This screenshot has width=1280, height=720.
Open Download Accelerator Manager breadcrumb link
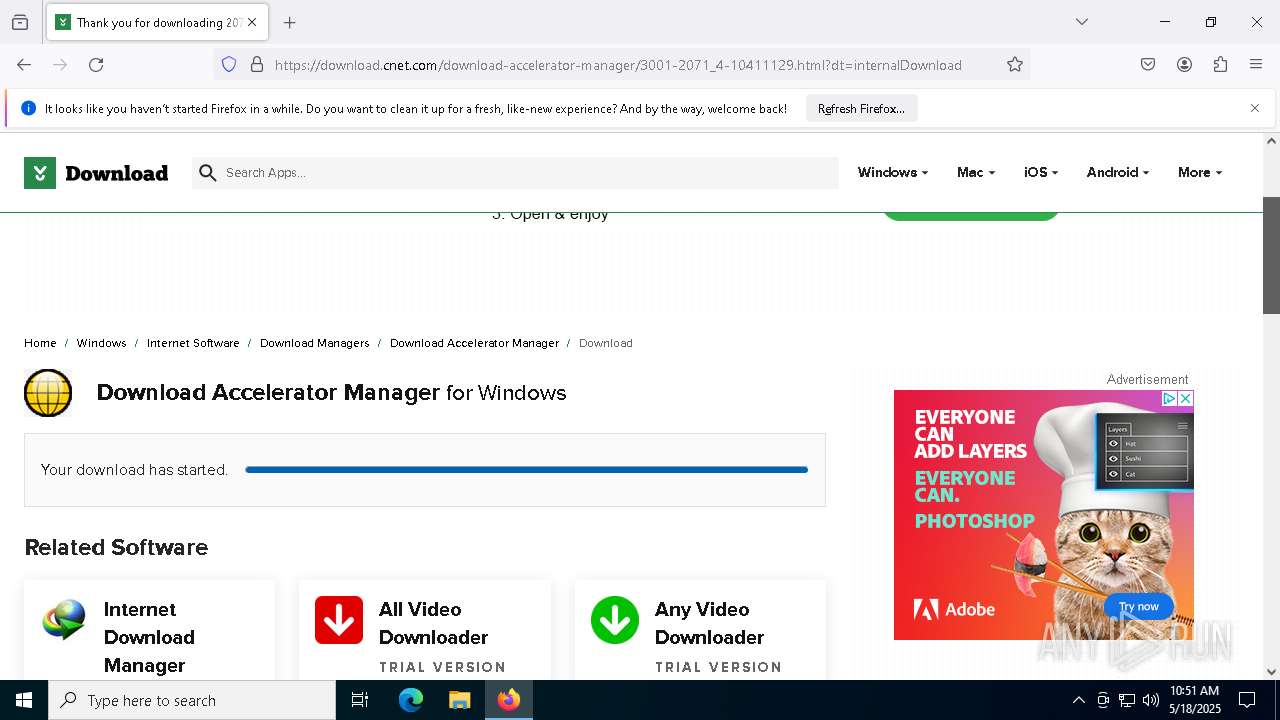[474, 343]
